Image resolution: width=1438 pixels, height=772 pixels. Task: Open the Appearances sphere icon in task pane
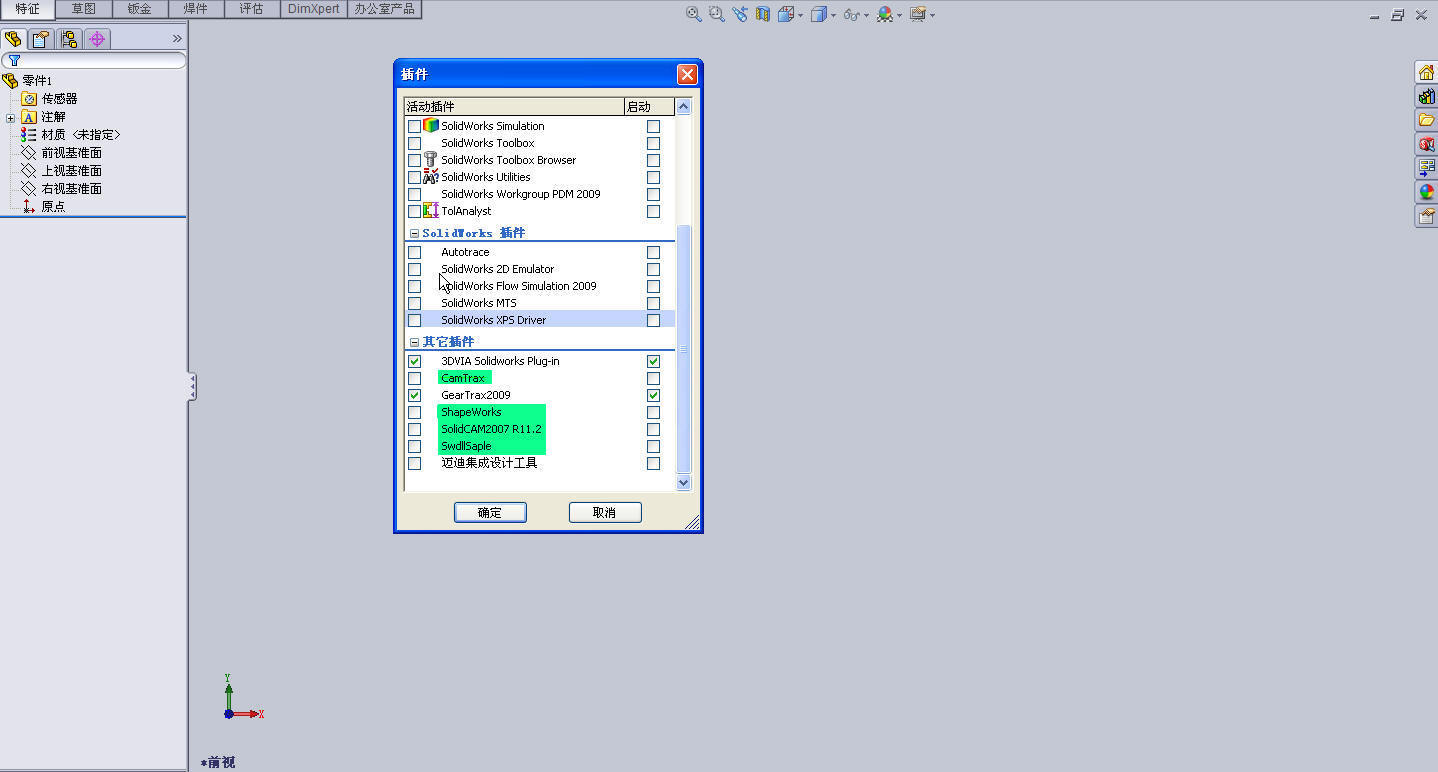pyautogui.click(x=1426, y=192)
